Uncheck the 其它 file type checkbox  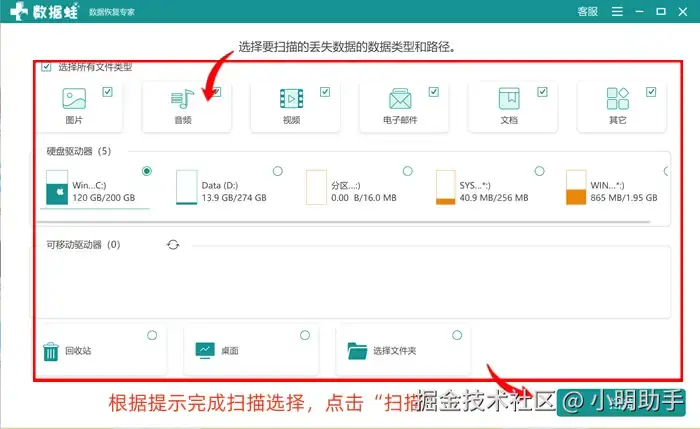tap(651, 92)
